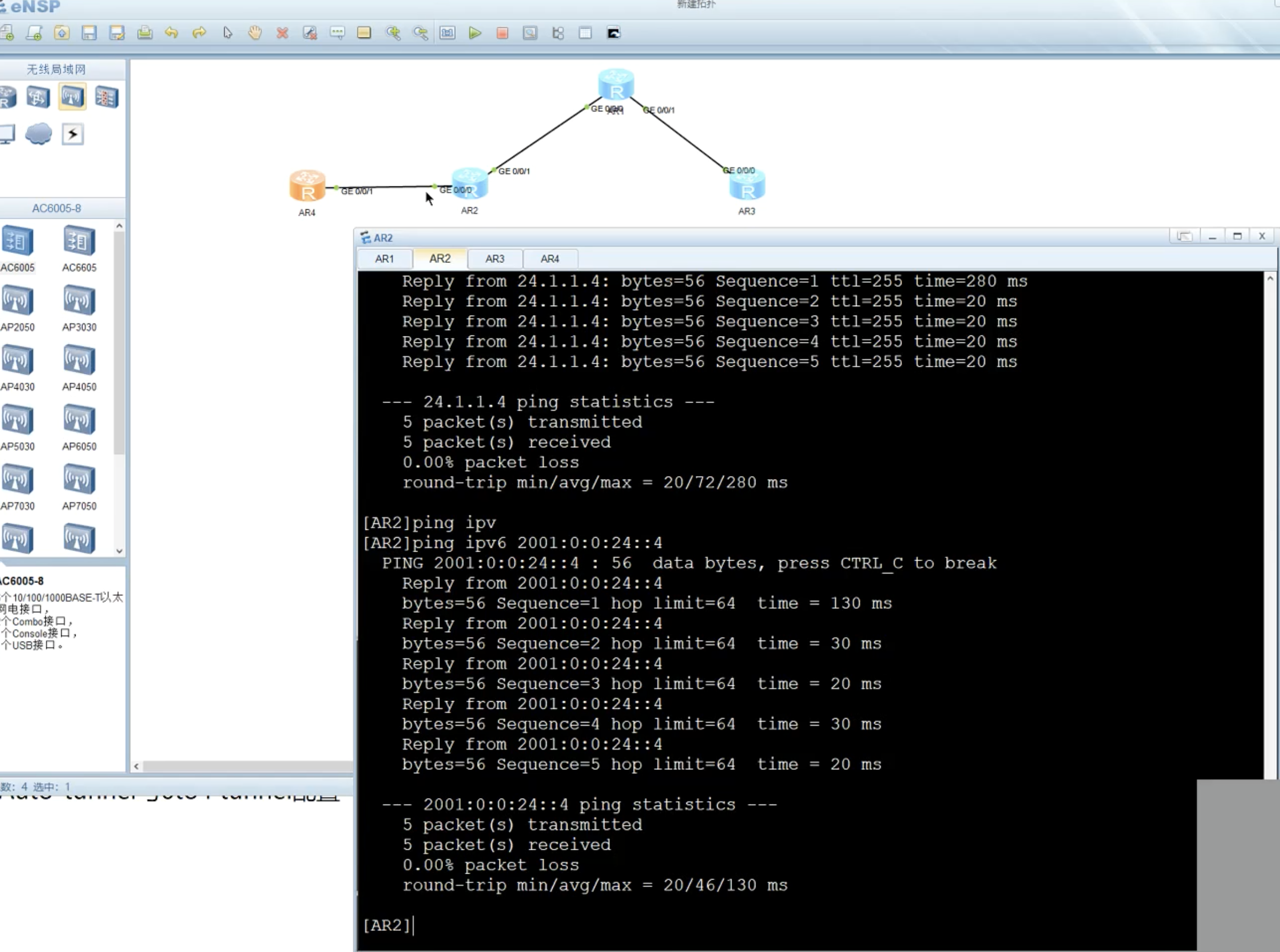
Task: Click the 无线局域网 panel header
Action: point(56,69)
